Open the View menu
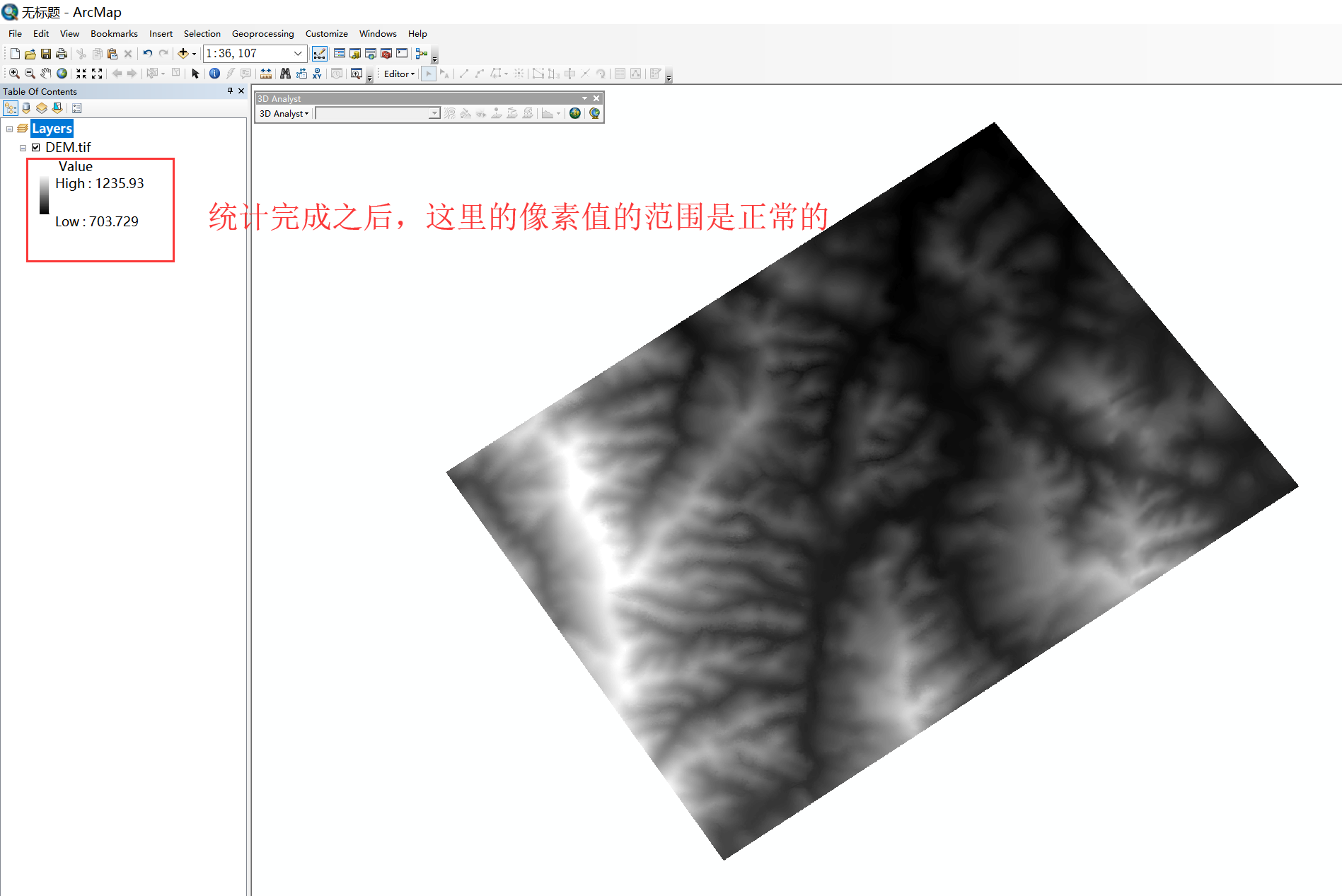The image size is (1342, 896). pyautogui.click(x=69, y=33)
